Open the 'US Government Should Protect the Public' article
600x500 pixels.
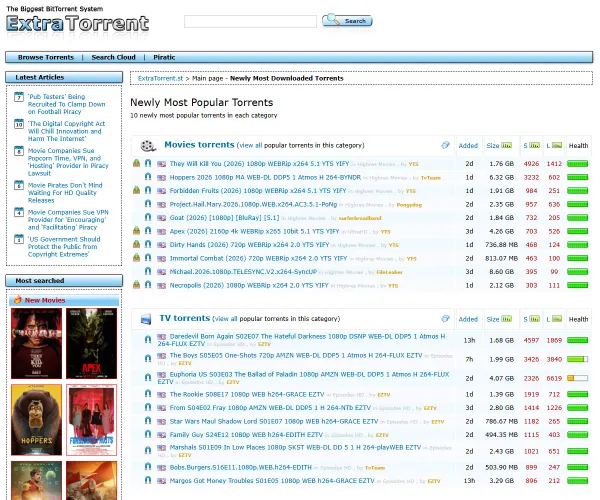64,247
